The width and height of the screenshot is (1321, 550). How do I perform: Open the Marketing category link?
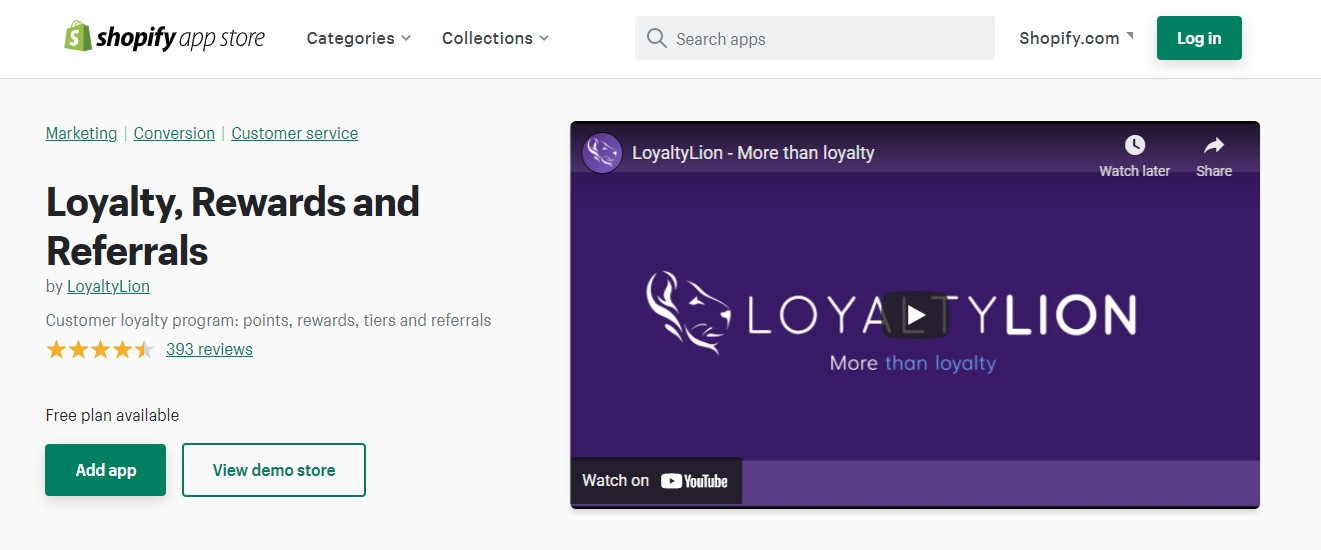pos(81,133)
